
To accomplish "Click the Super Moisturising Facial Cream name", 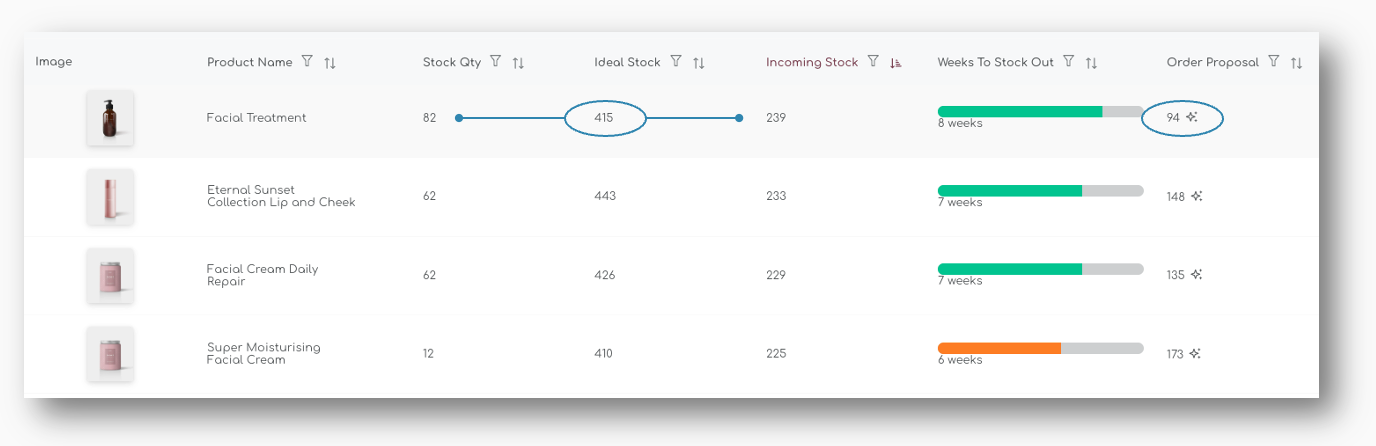I will [x=263, y=354].
